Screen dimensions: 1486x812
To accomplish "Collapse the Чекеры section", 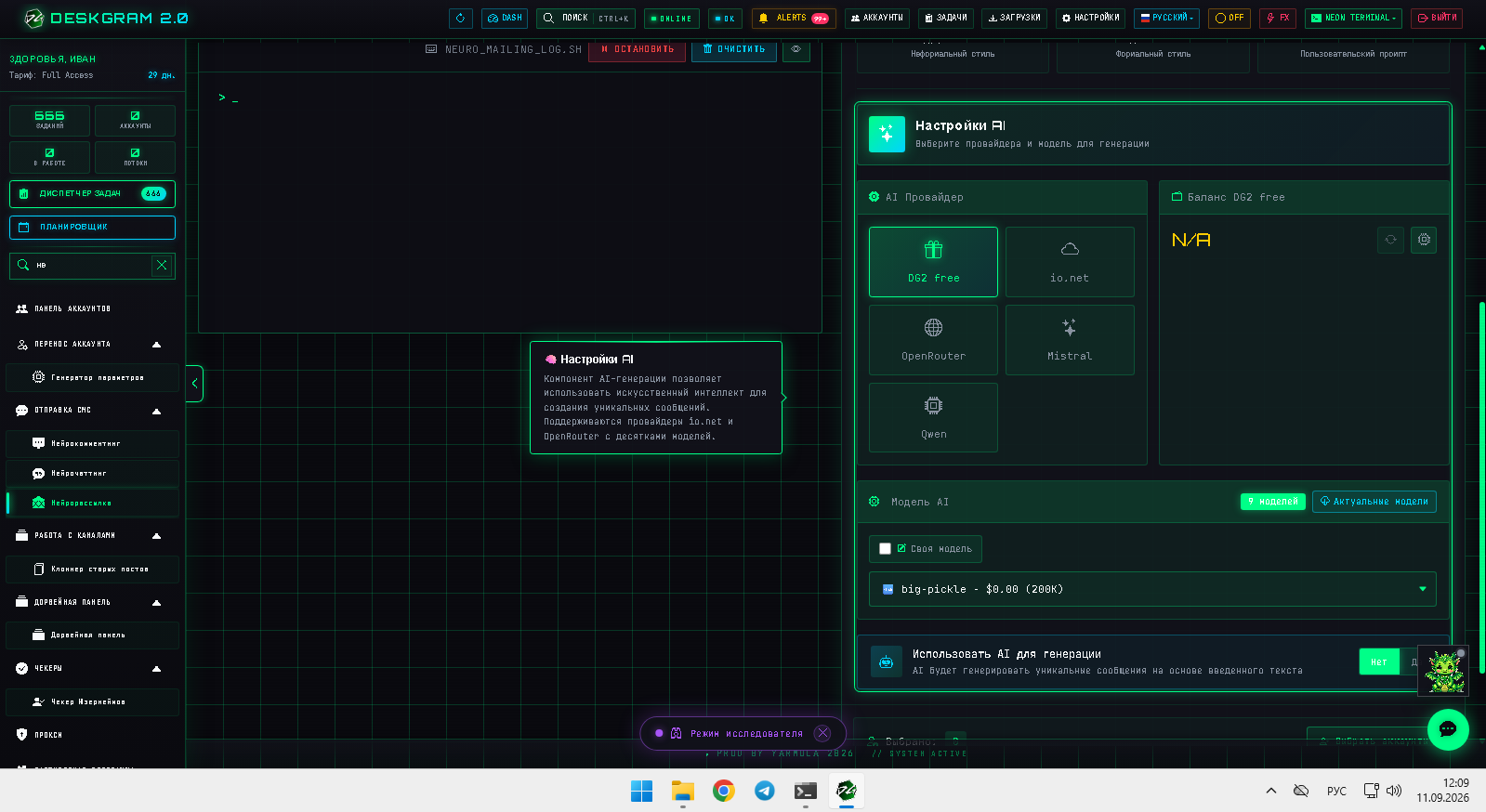I will coord(156,669).
